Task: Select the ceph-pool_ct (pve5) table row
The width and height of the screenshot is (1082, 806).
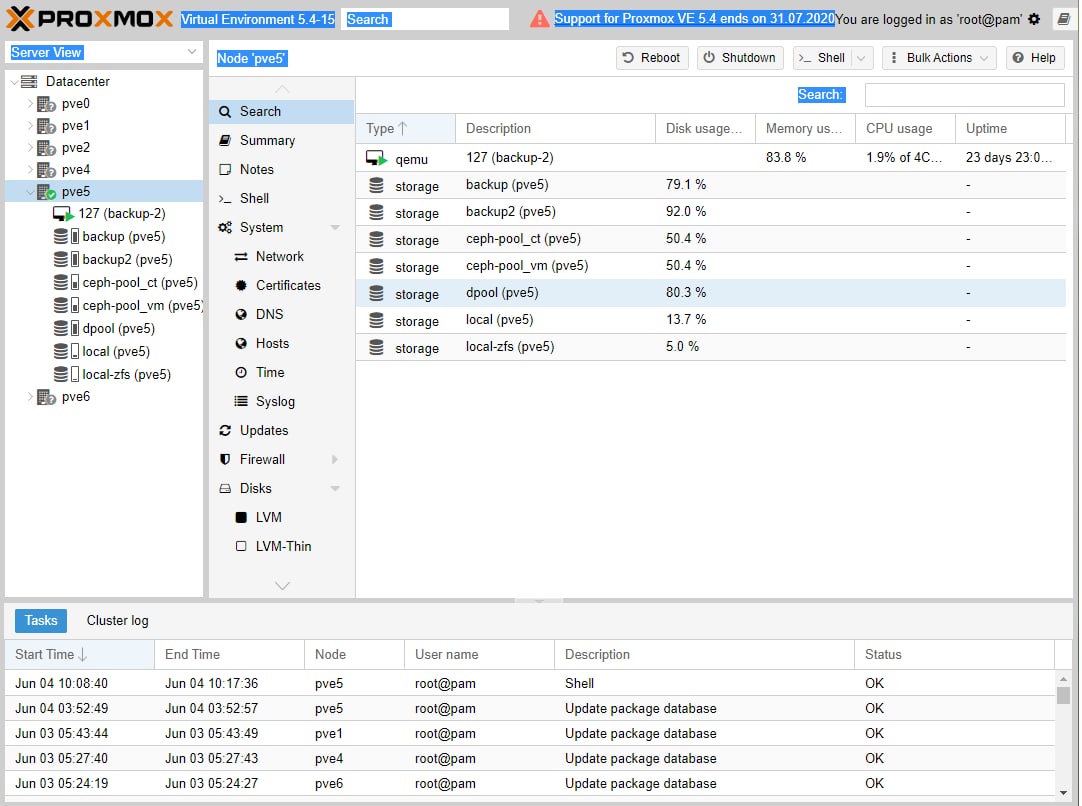Action: click(711, 239)
